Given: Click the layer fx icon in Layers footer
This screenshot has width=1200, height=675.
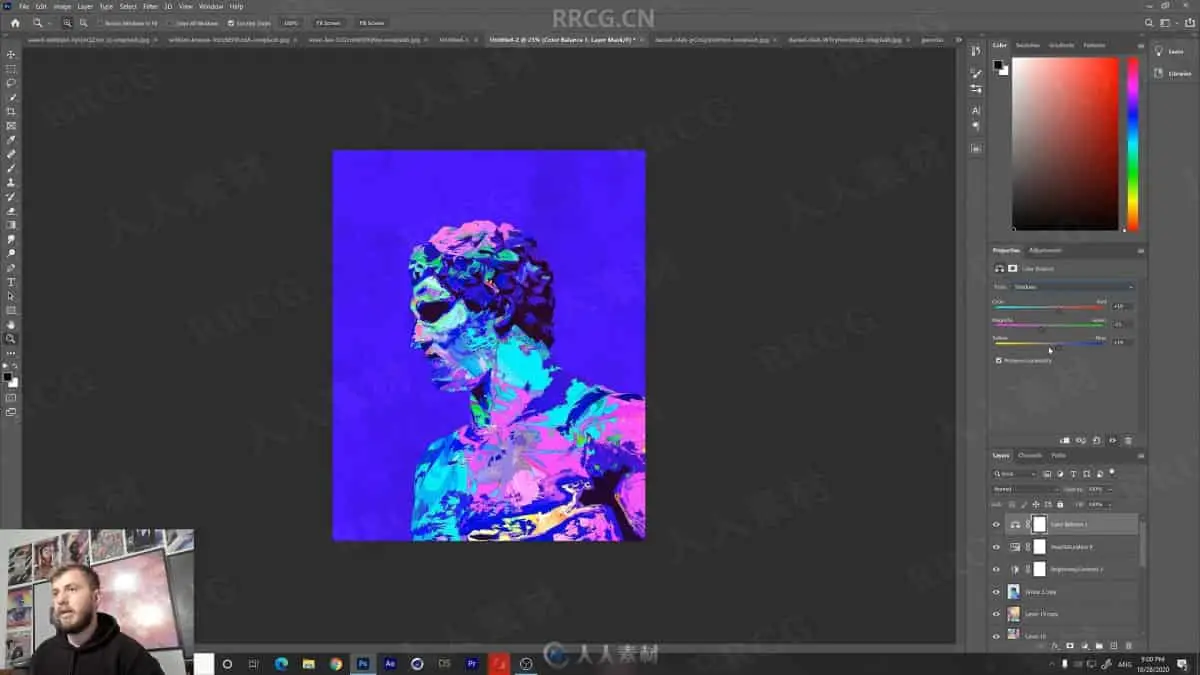Looking at the screenshot, I should tap(1054, 645).
